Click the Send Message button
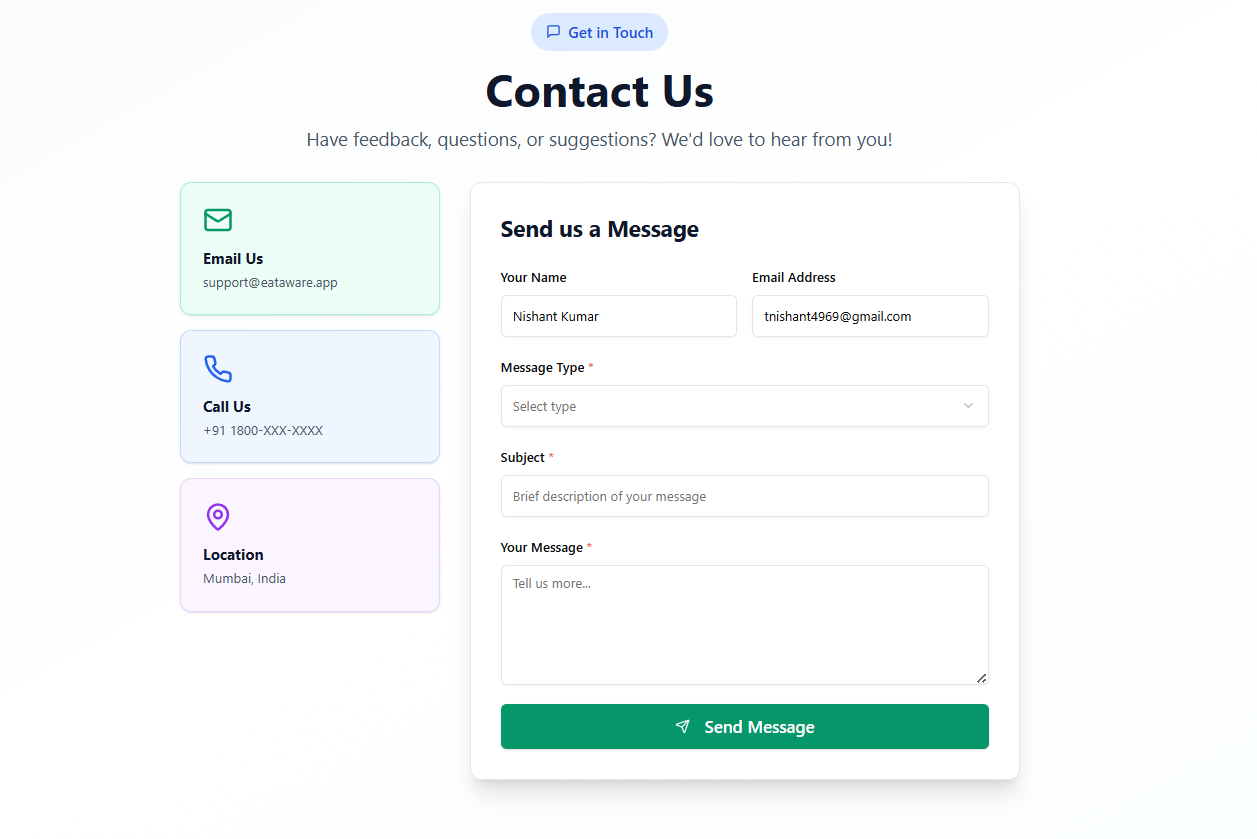Image resolution: width=1257 pixels, height=839 pixels. tap(745, 726)
